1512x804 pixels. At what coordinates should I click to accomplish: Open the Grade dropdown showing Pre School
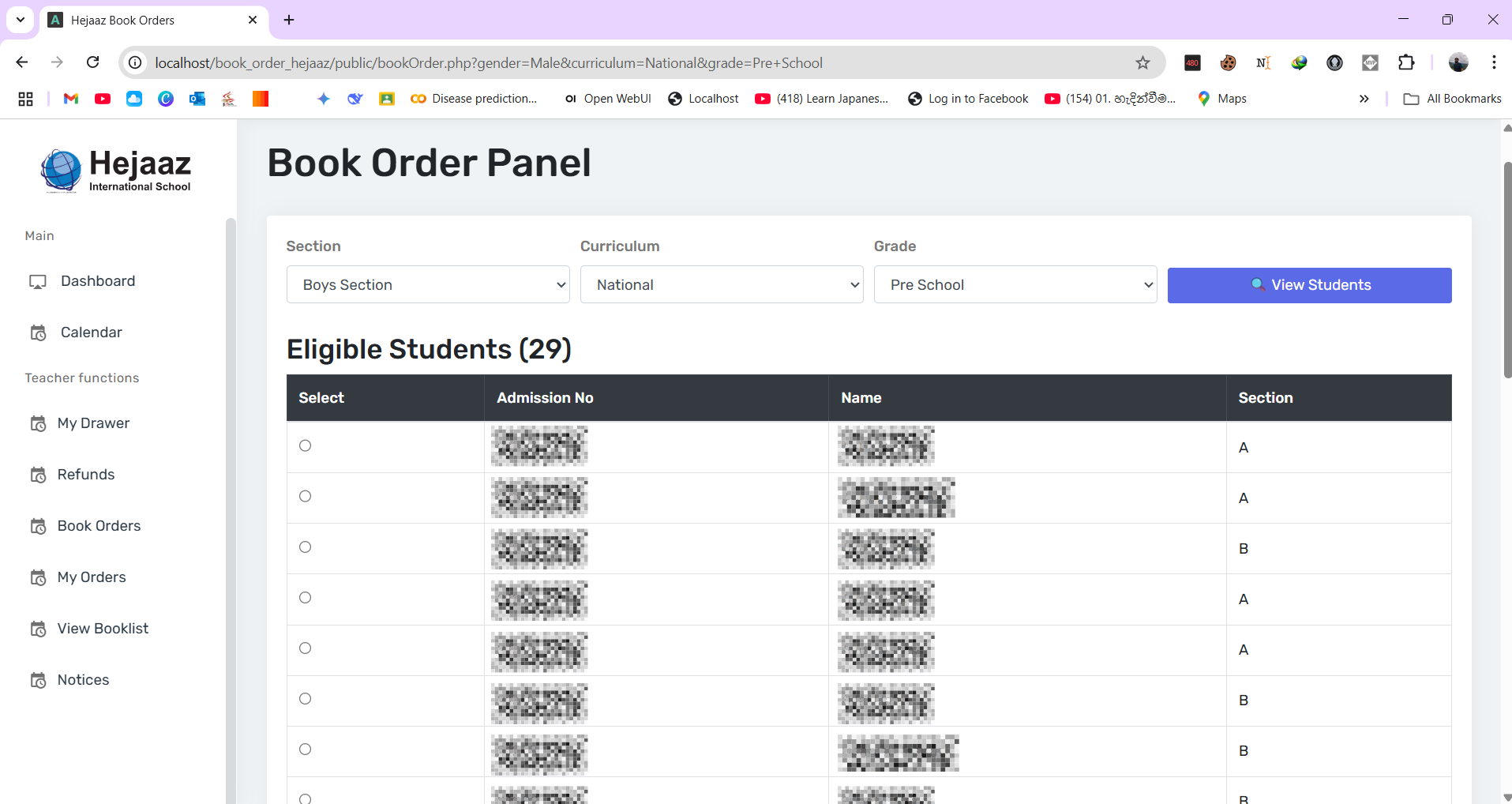coord(1015,285)
